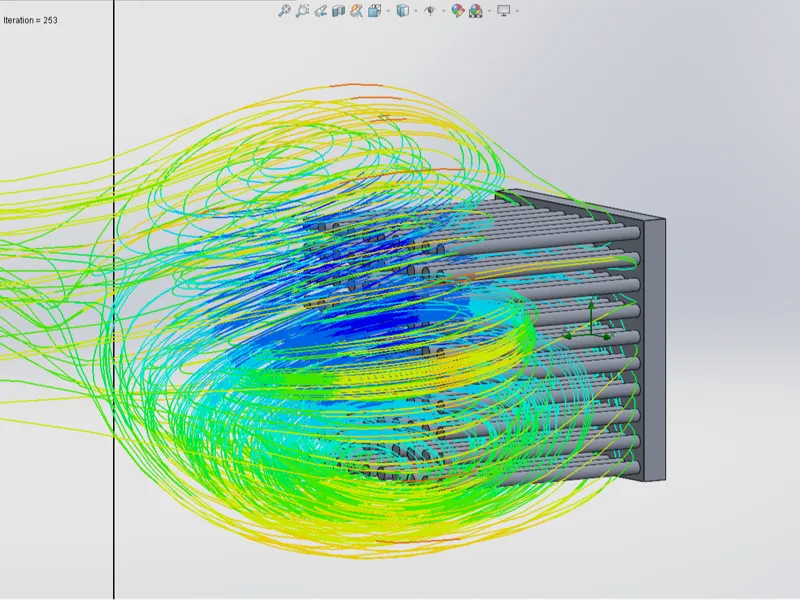The image size is (800, 600).
Task: Click the Zoom to Fit icon
Action: pos(284,11)
